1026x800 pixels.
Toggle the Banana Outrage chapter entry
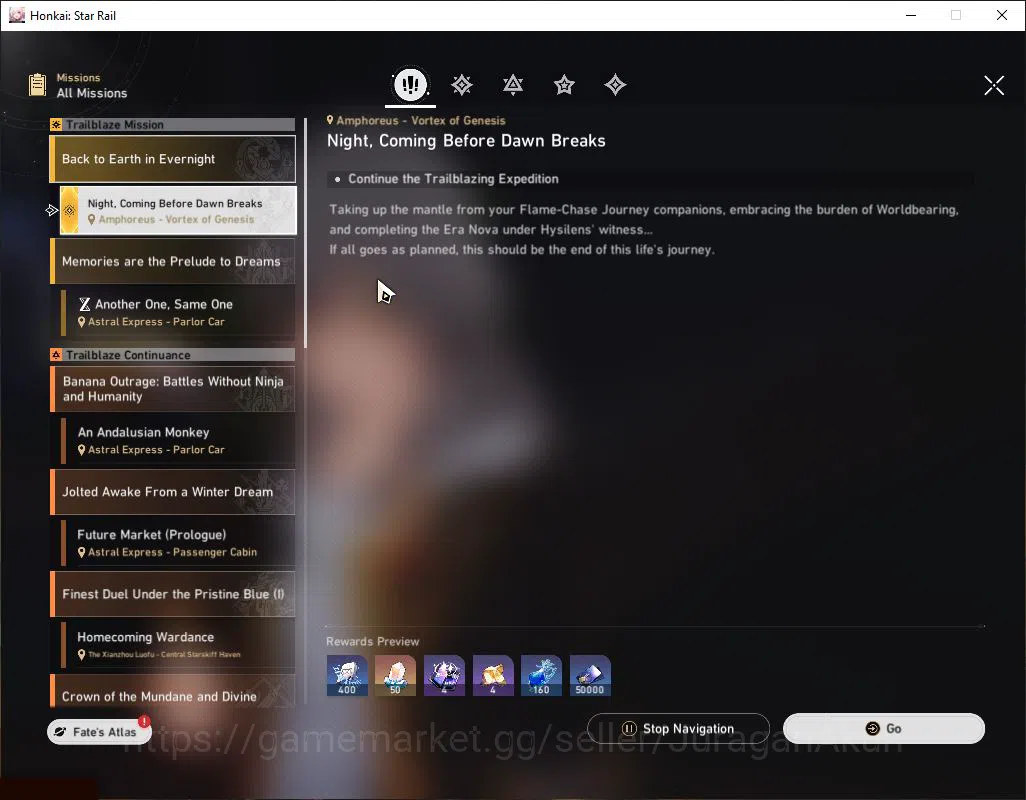coord(173,389)
